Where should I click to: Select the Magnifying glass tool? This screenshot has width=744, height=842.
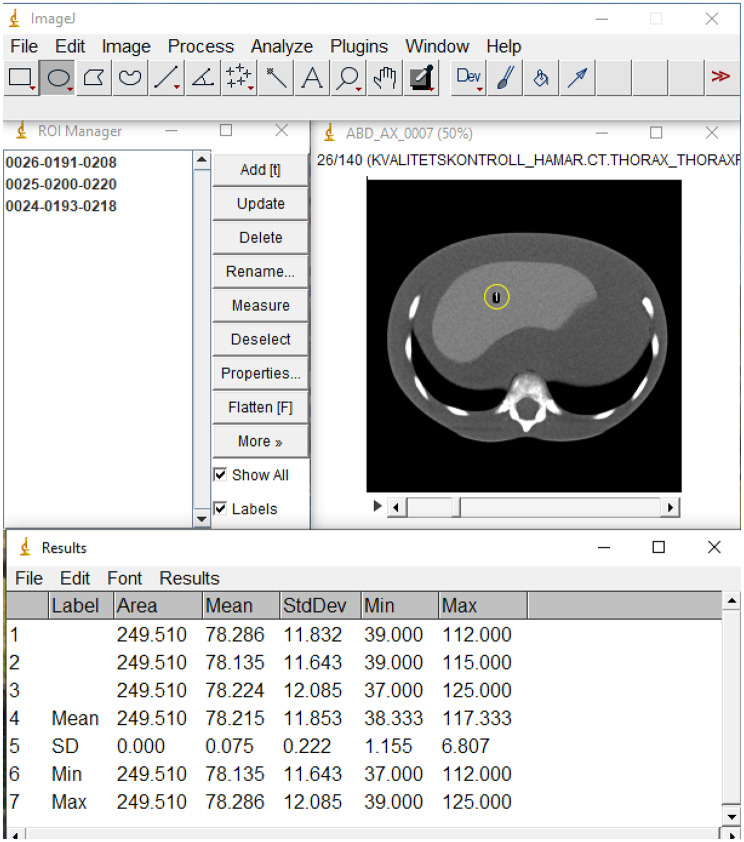(x=348, y=78)
